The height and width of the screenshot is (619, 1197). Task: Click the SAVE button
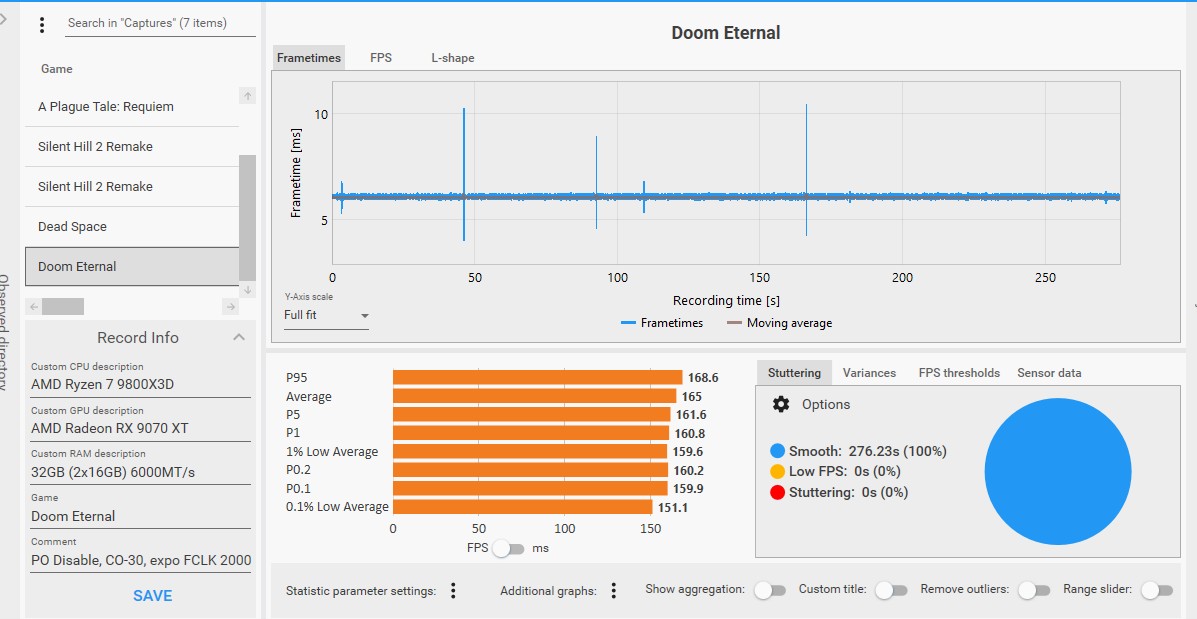click(x=152, y=595)
